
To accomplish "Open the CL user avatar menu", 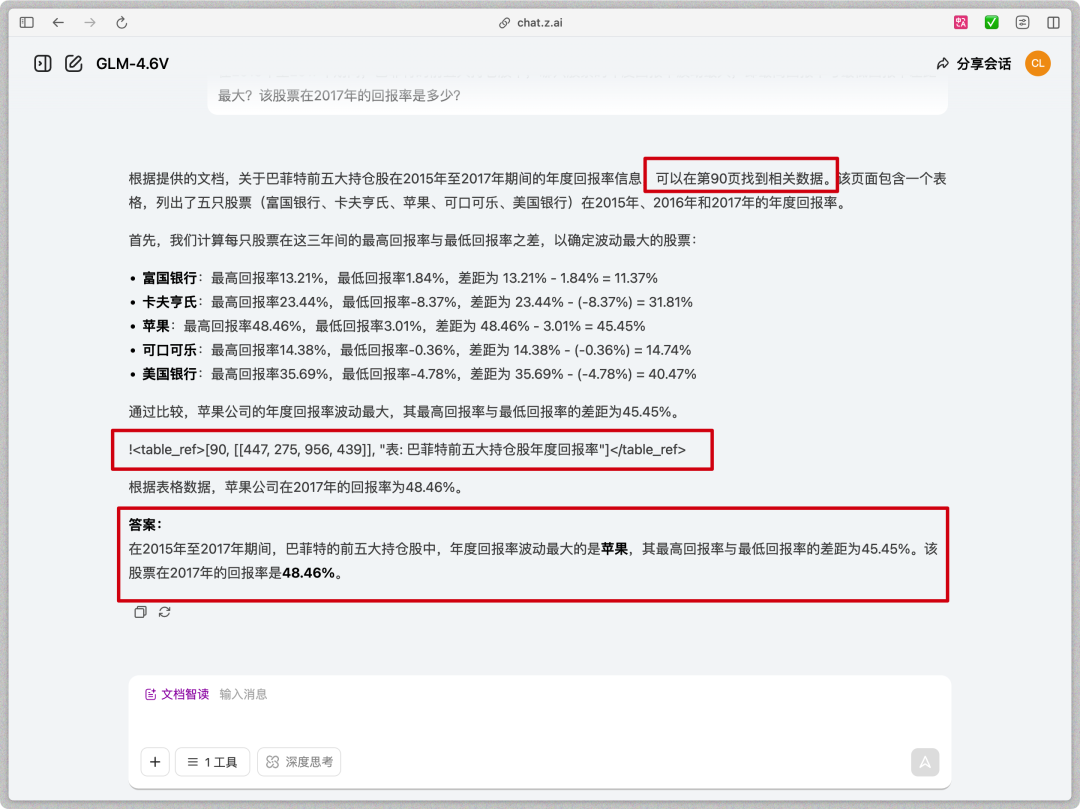I will pyautogui.click(x=1038, y=64).
